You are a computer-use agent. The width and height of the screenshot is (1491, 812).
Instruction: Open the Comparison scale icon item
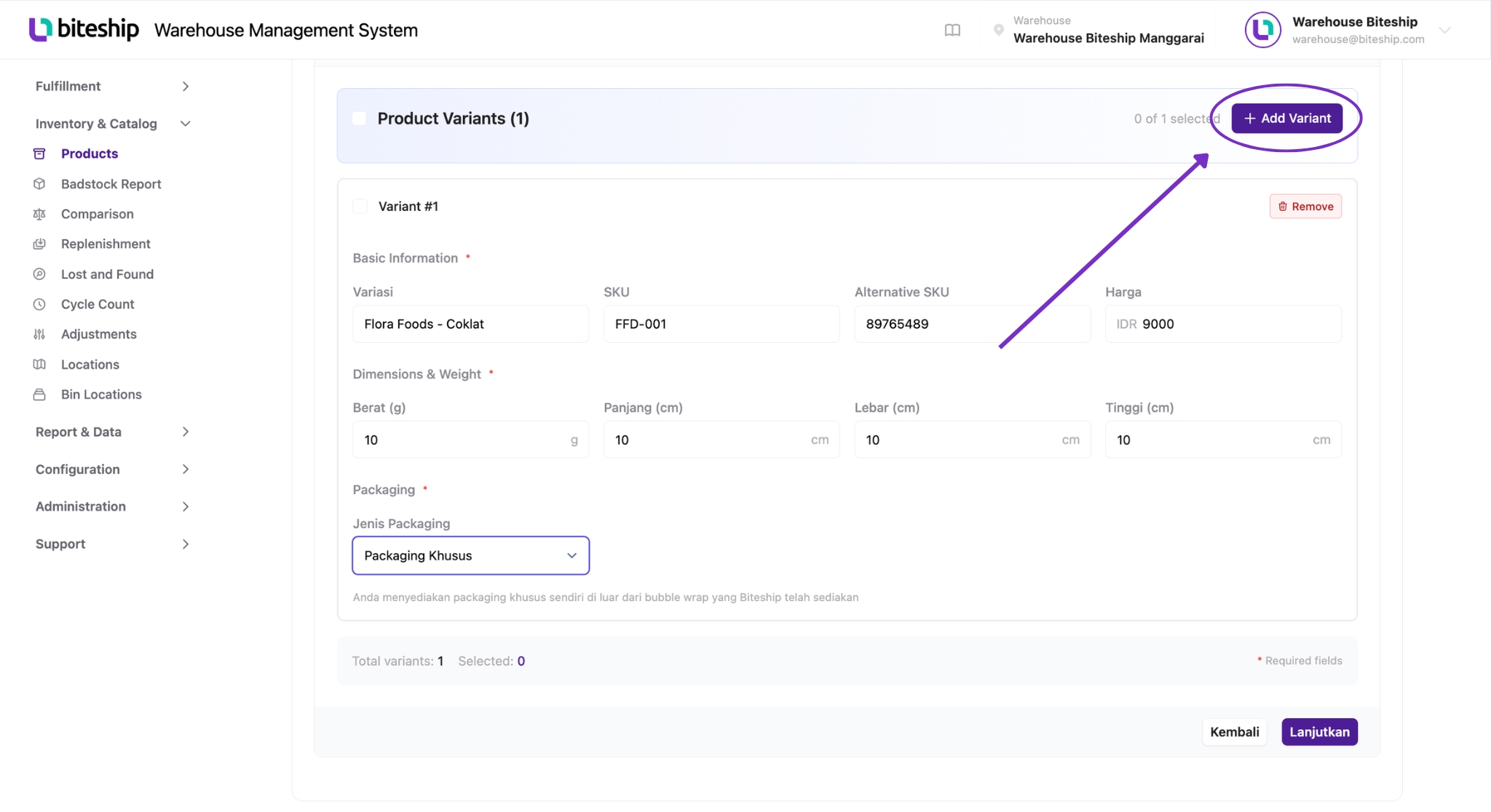click(97, 214)
